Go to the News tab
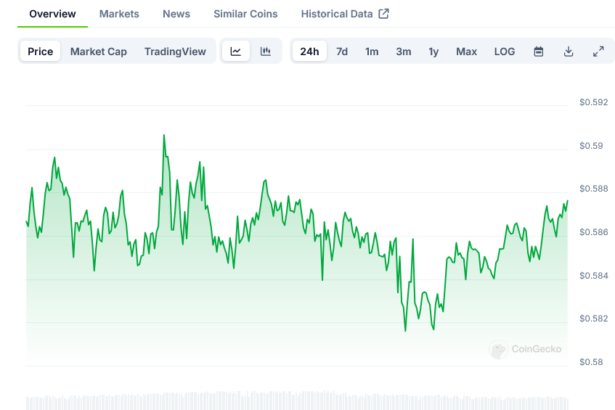This screenshot has height=410, width=615. 176,14
